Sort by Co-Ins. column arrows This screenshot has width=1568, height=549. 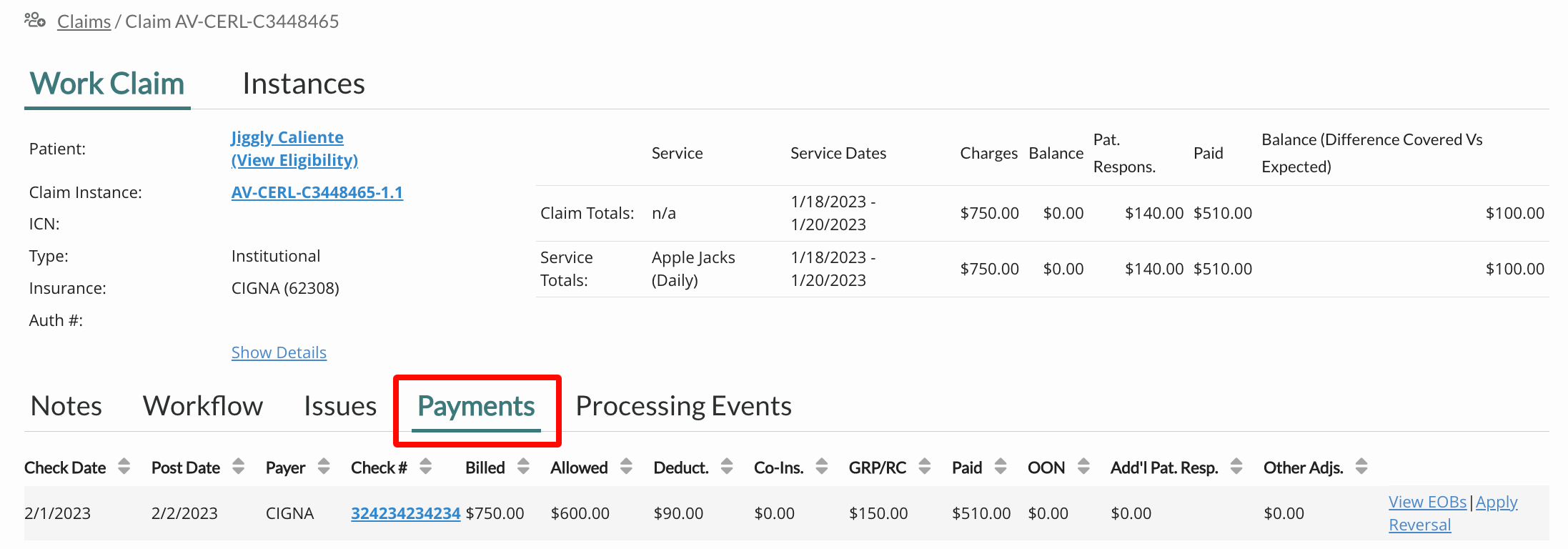point(821,467)
